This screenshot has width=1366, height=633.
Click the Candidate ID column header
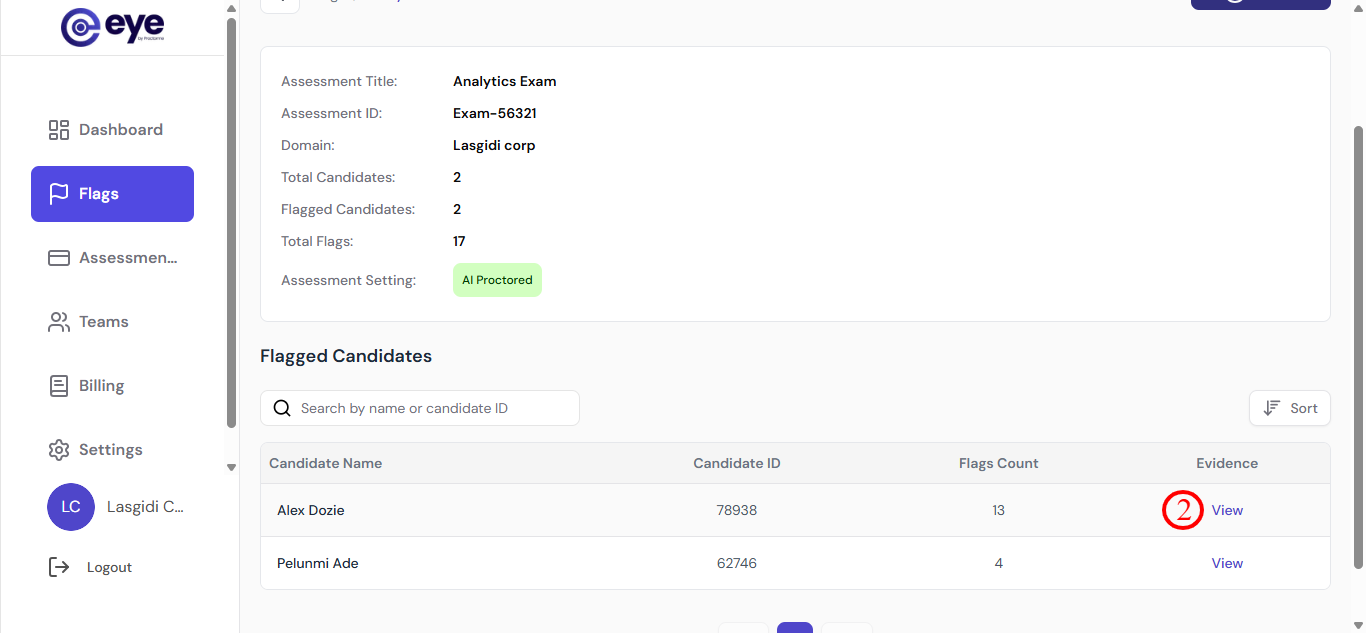click(x=737, y=463)
